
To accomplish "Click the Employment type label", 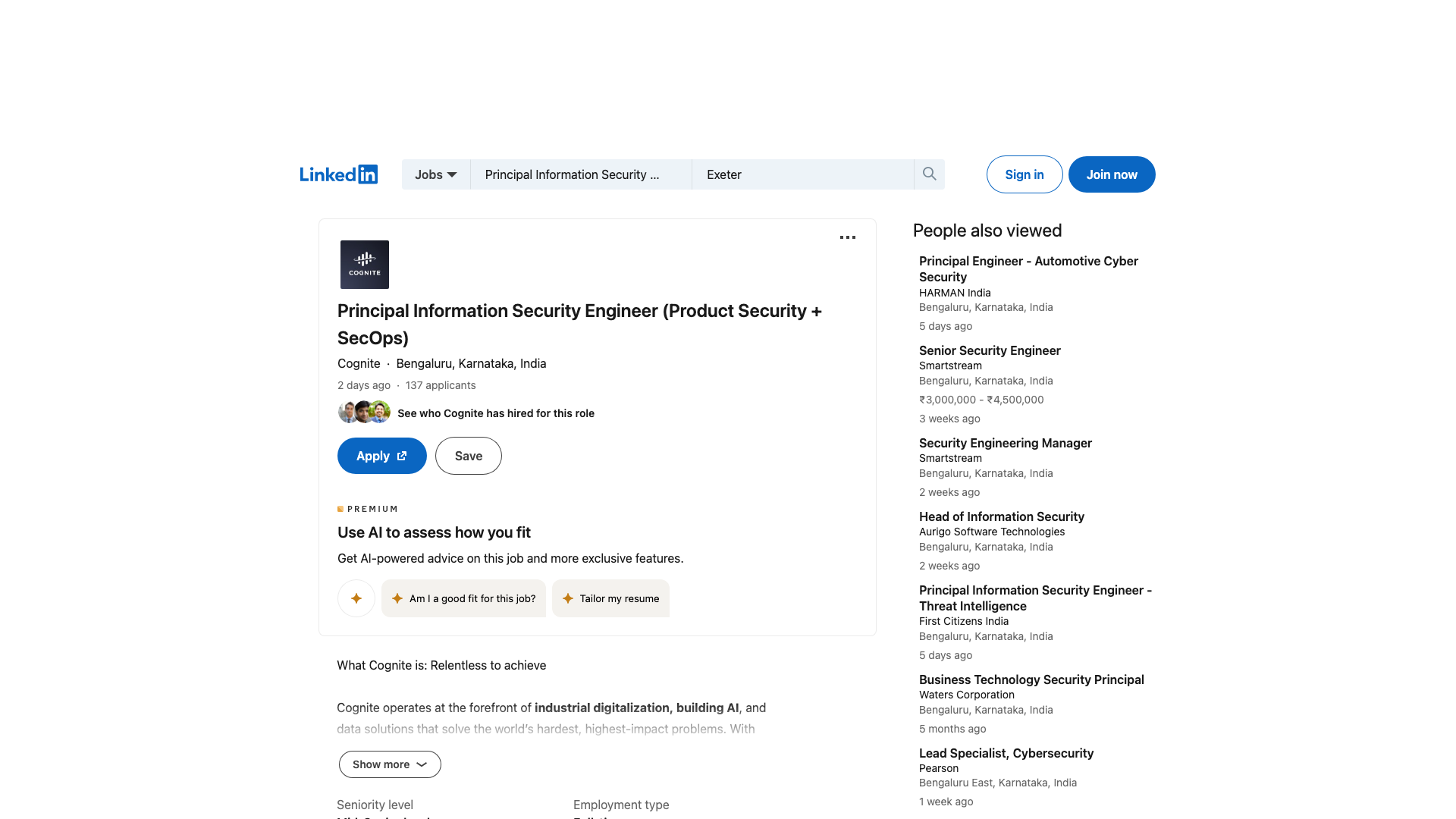I will (621, 805).
